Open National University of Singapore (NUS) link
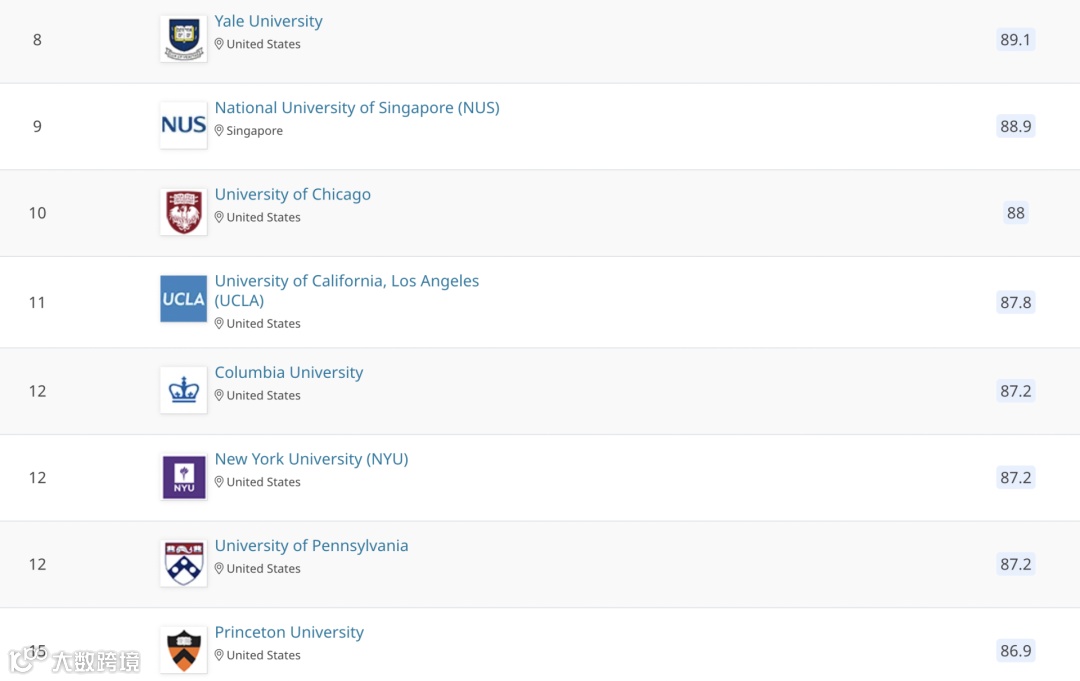The width and height of the screenshot is (1080, 681). pyautogui.click(x=357, y=107)
